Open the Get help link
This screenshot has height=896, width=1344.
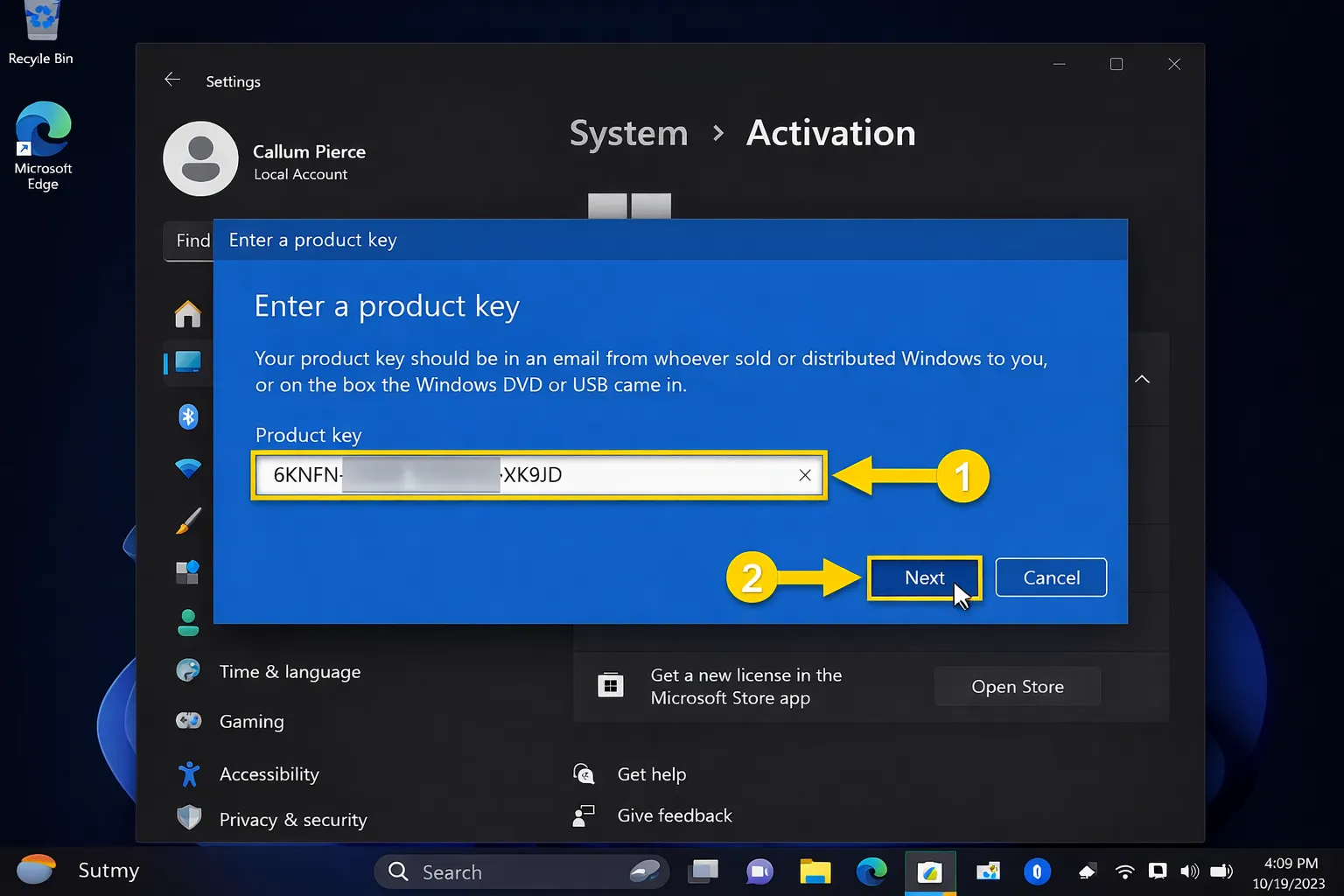click(652, 774)
